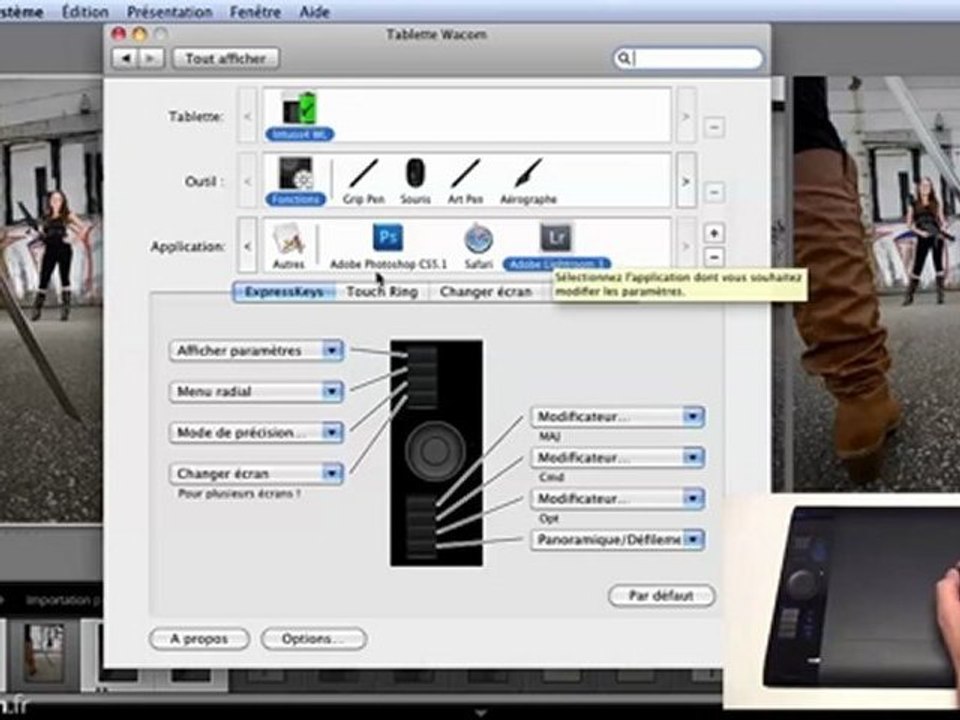Switch to the Changer écran tab

[x=486, y=292]
